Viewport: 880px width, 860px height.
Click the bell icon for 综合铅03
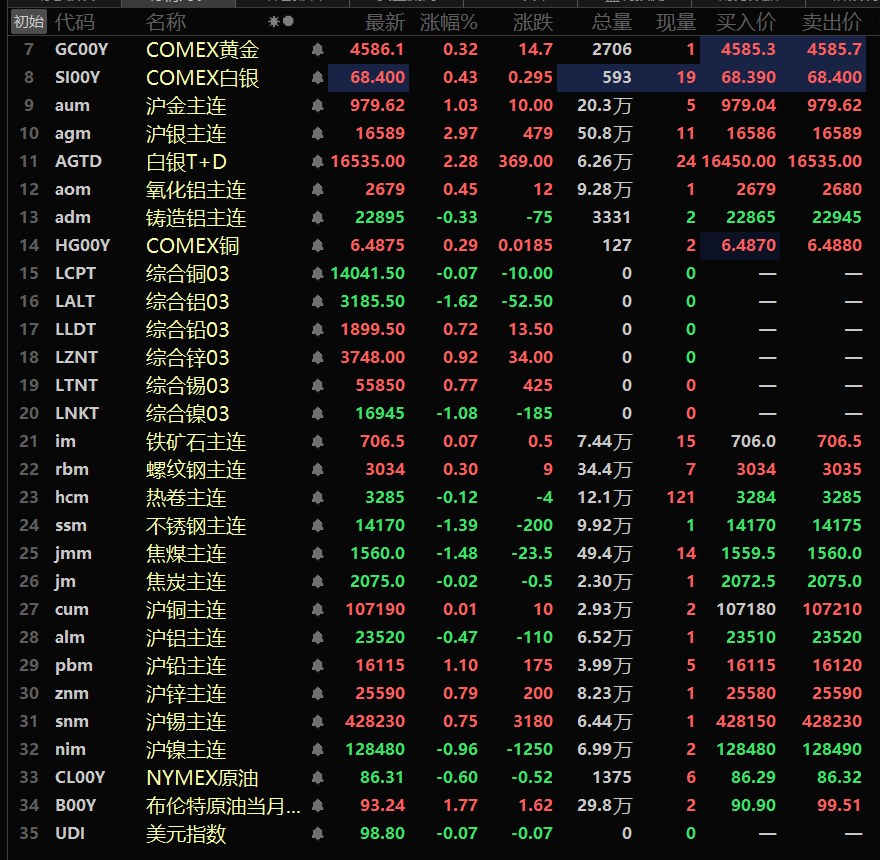[318, 330]
